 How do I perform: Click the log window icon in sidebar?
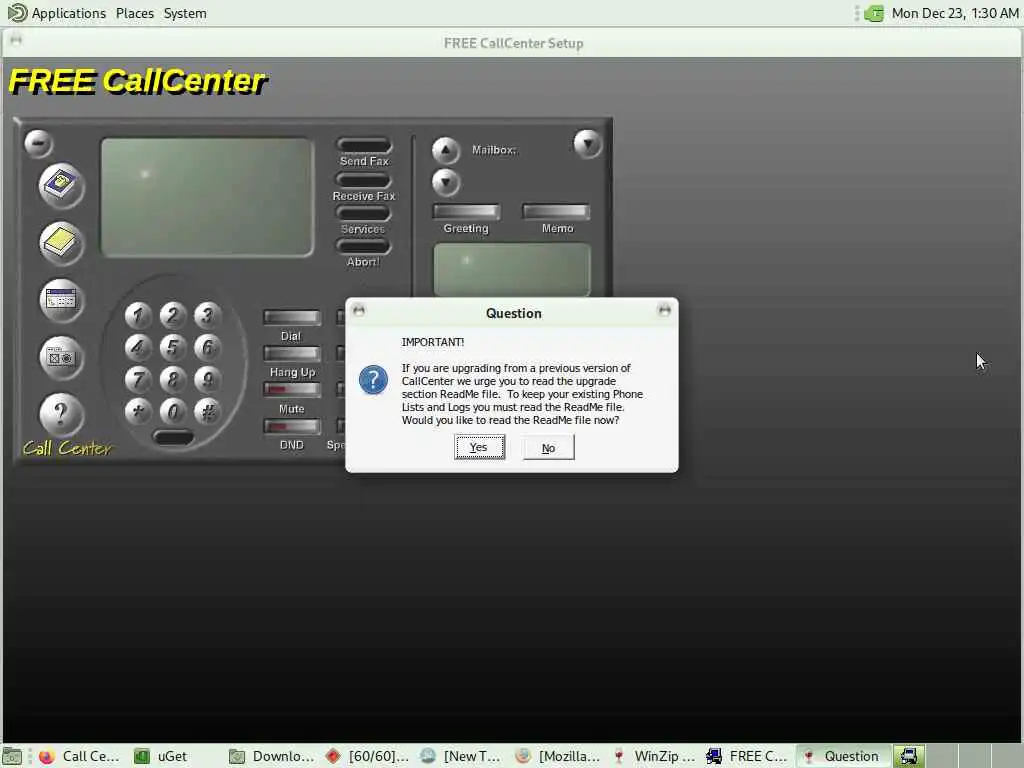point(61,300)
